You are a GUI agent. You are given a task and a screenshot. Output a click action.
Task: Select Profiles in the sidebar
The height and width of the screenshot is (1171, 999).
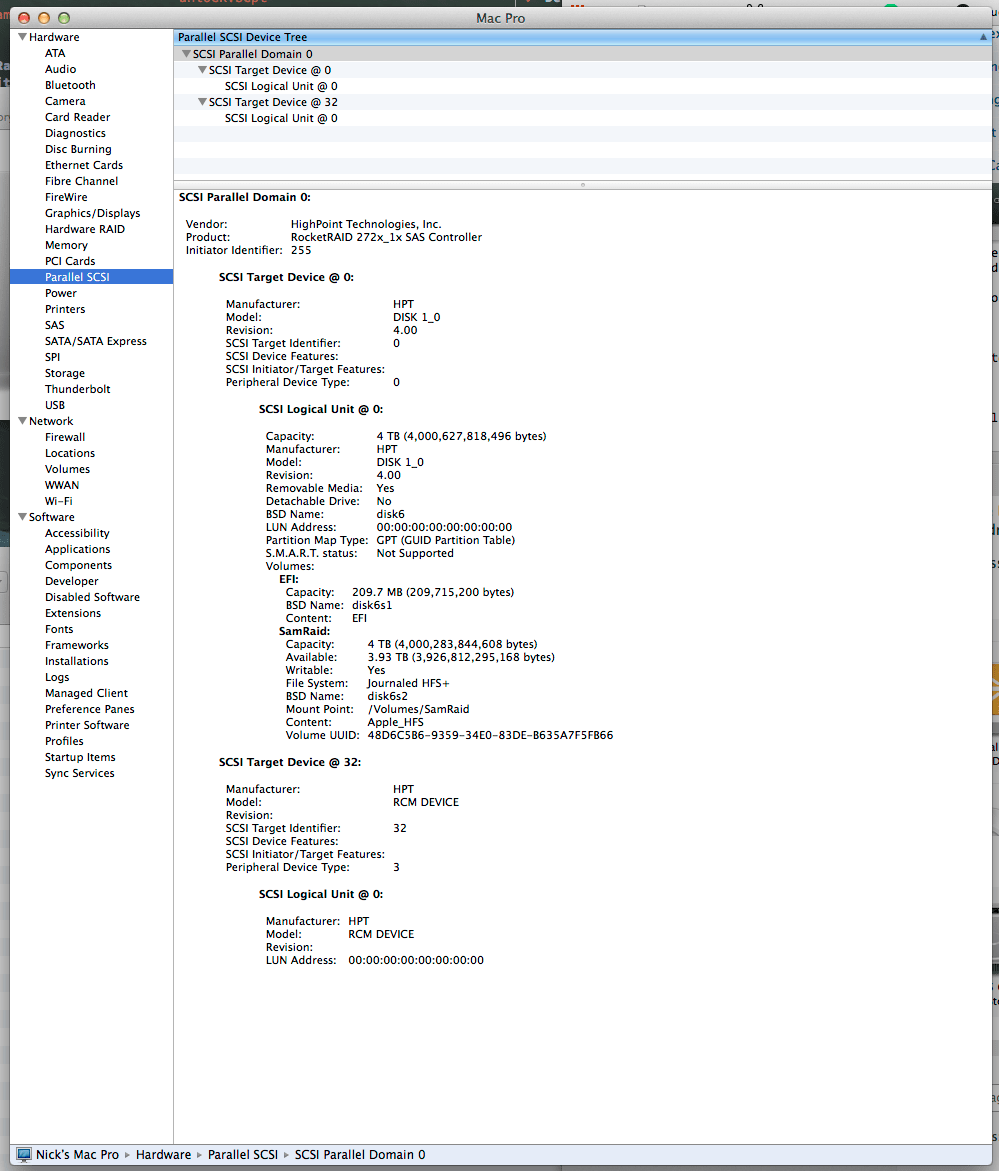pyautogui.click(x=64, y=741)
